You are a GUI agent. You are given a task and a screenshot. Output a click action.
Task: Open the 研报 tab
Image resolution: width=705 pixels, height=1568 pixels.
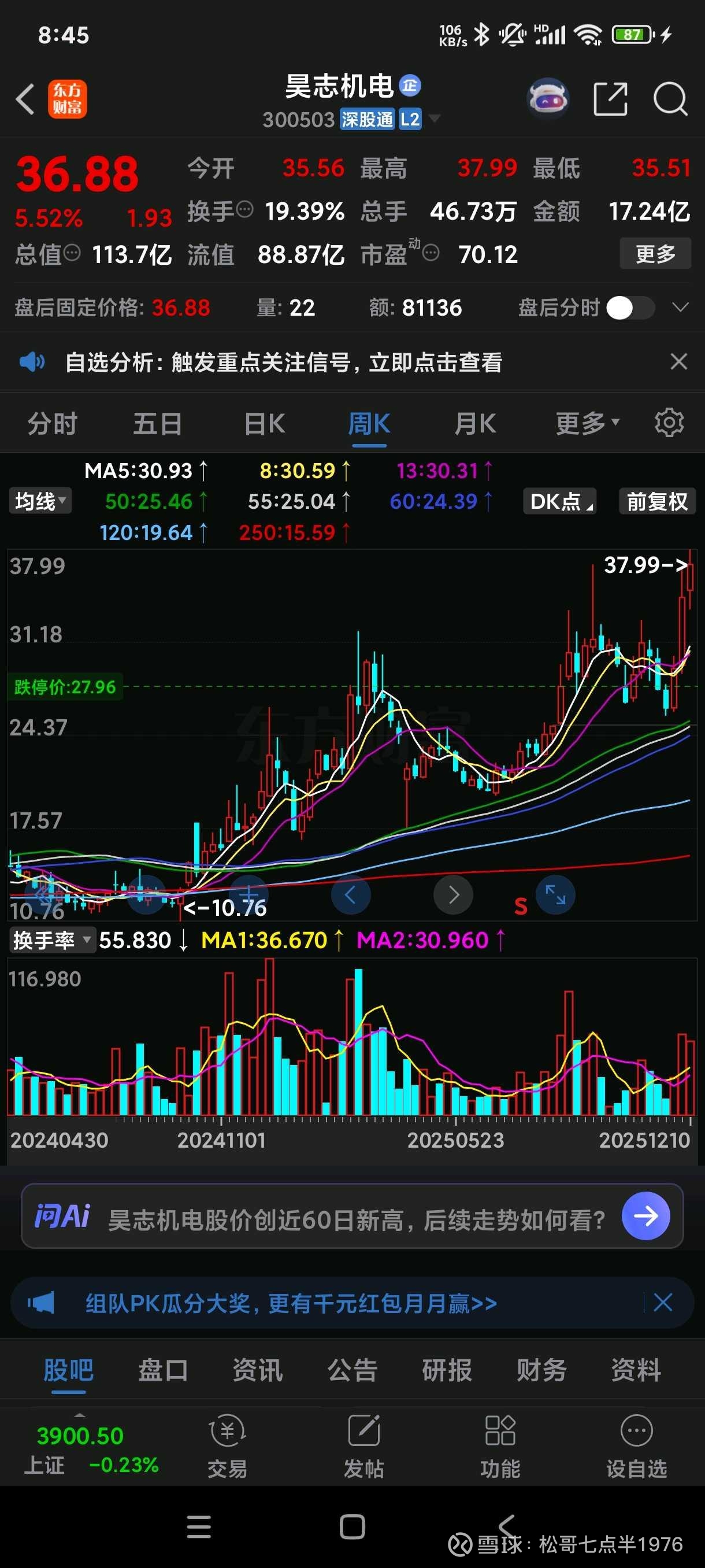tap(447, 1371)
